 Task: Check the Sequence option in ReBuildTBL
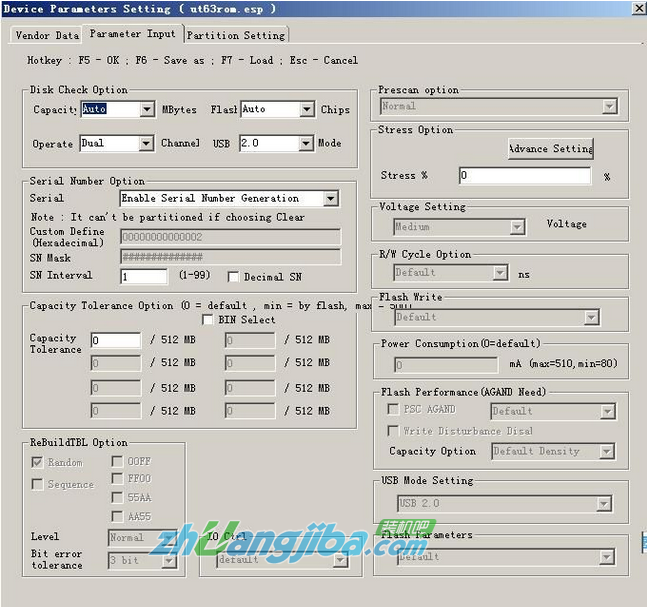coord(38,485)
